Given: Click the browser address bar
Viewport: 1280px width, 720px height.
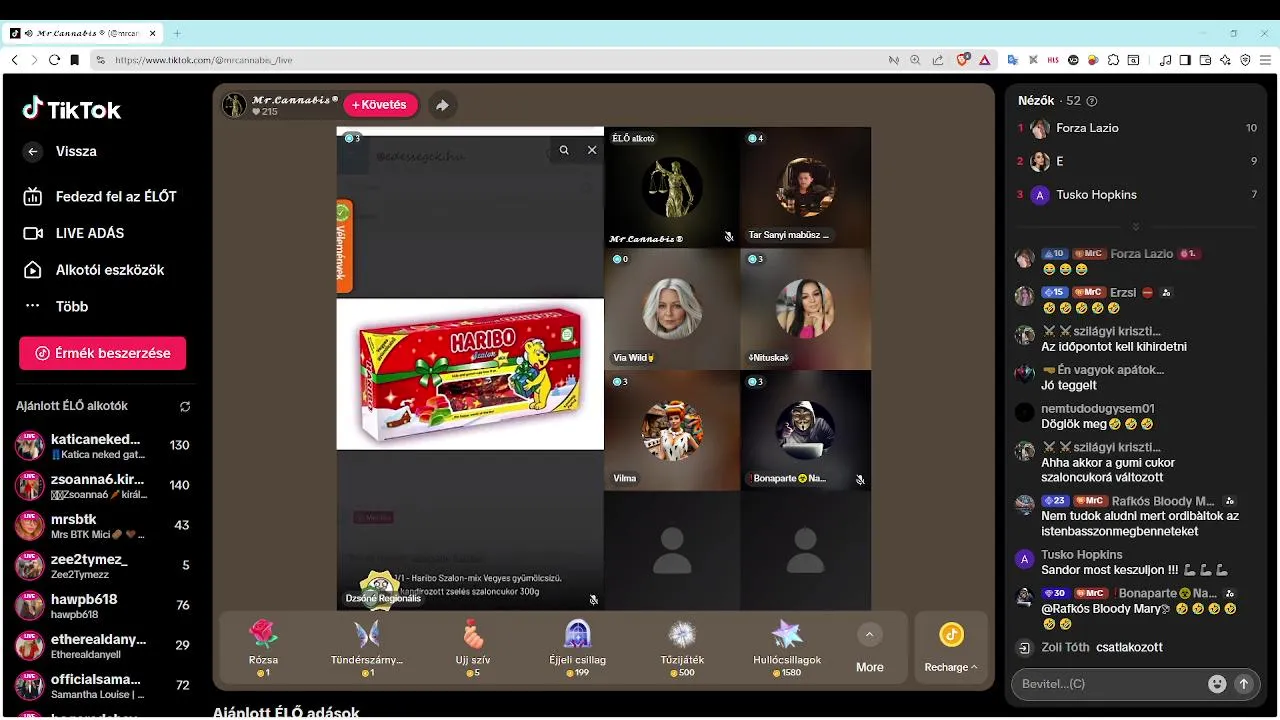Looking at the screenshot, I should tap(490, 60).
